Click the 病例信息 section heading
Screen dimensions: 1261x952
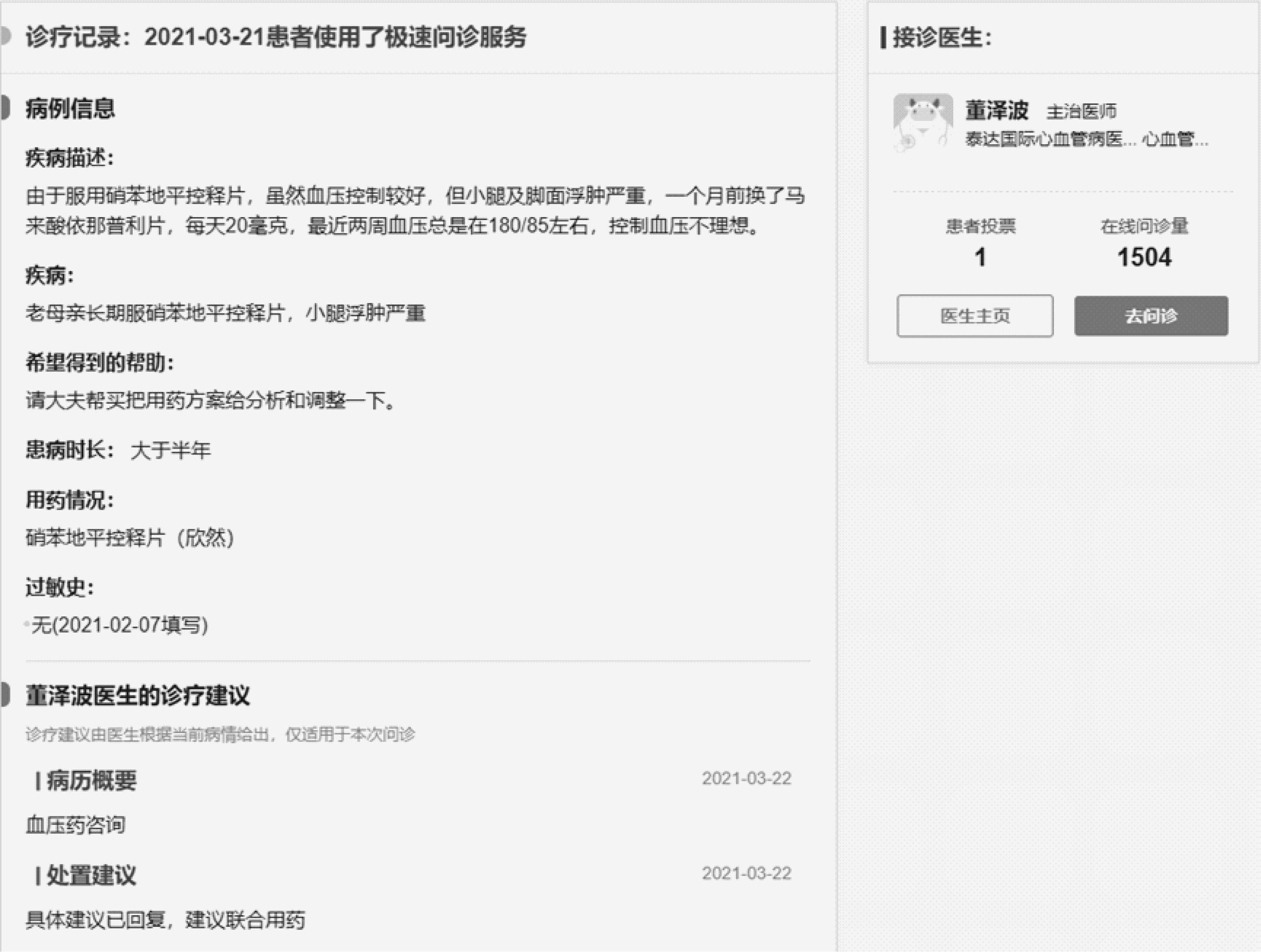pyautogui.click(x=70, y=108)
